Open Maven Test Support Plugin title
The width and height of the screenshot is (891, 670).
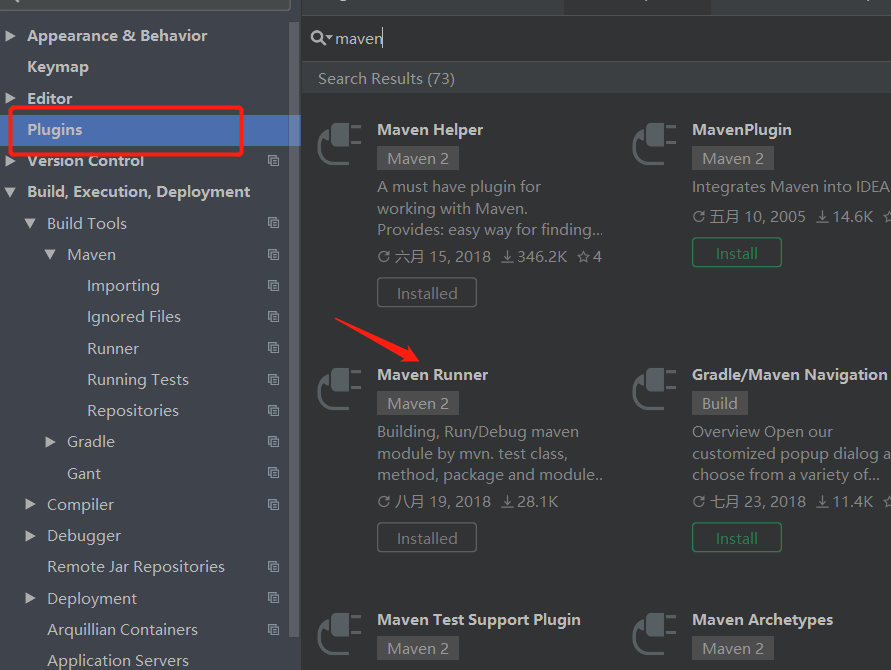pyautogui.click(x=479, y=620)
